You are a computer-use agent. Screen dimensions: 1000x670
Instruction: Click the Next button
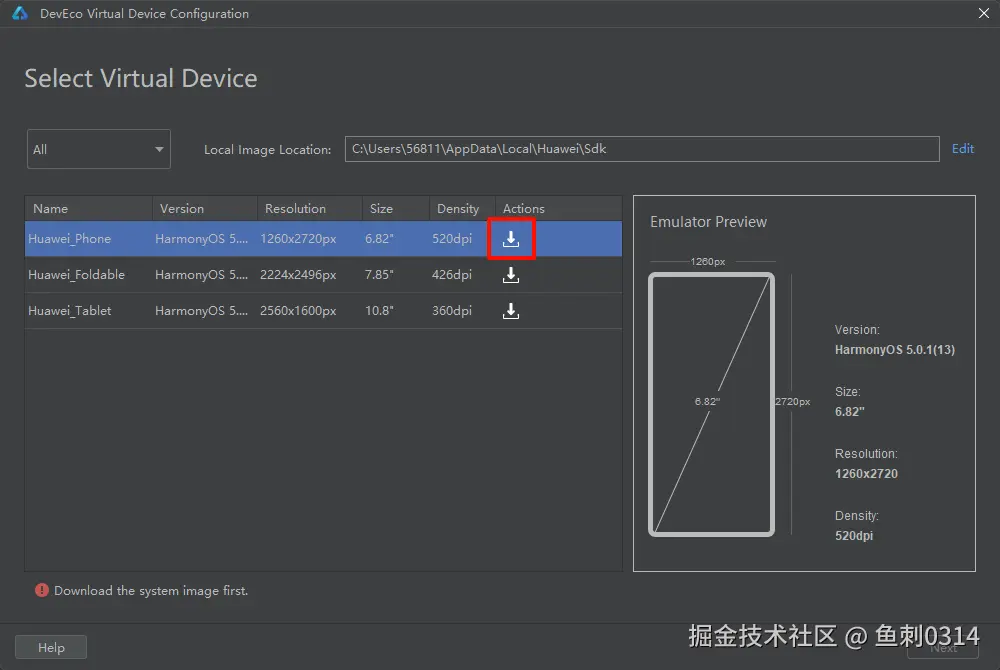pos(943,648)
